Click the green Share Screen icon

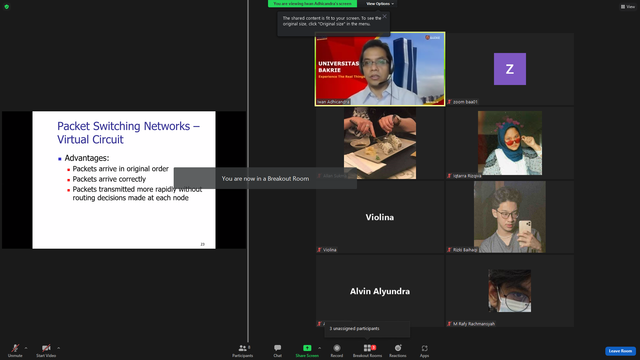coord(307,348)
